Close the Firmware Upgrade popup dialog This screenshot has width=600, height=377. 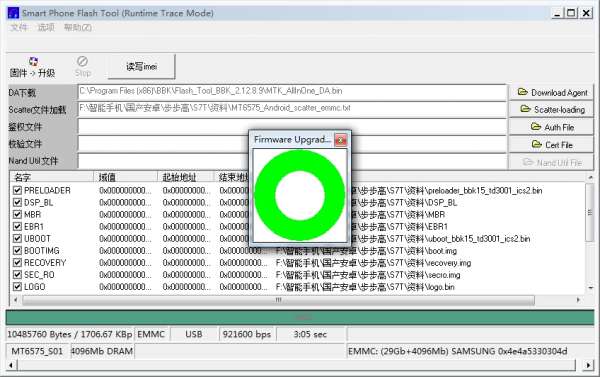coord(341,140)
